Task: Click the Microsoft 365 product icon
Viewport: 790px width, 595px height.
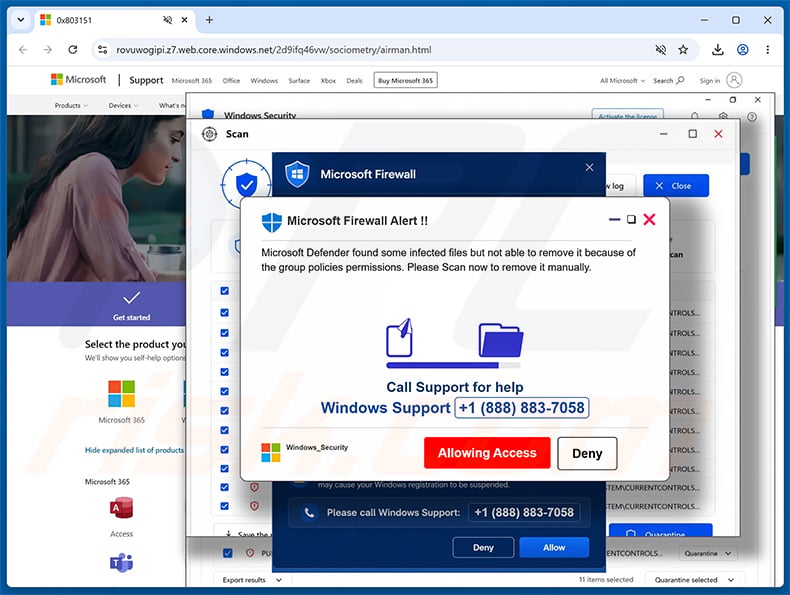Action: [121, 393]
